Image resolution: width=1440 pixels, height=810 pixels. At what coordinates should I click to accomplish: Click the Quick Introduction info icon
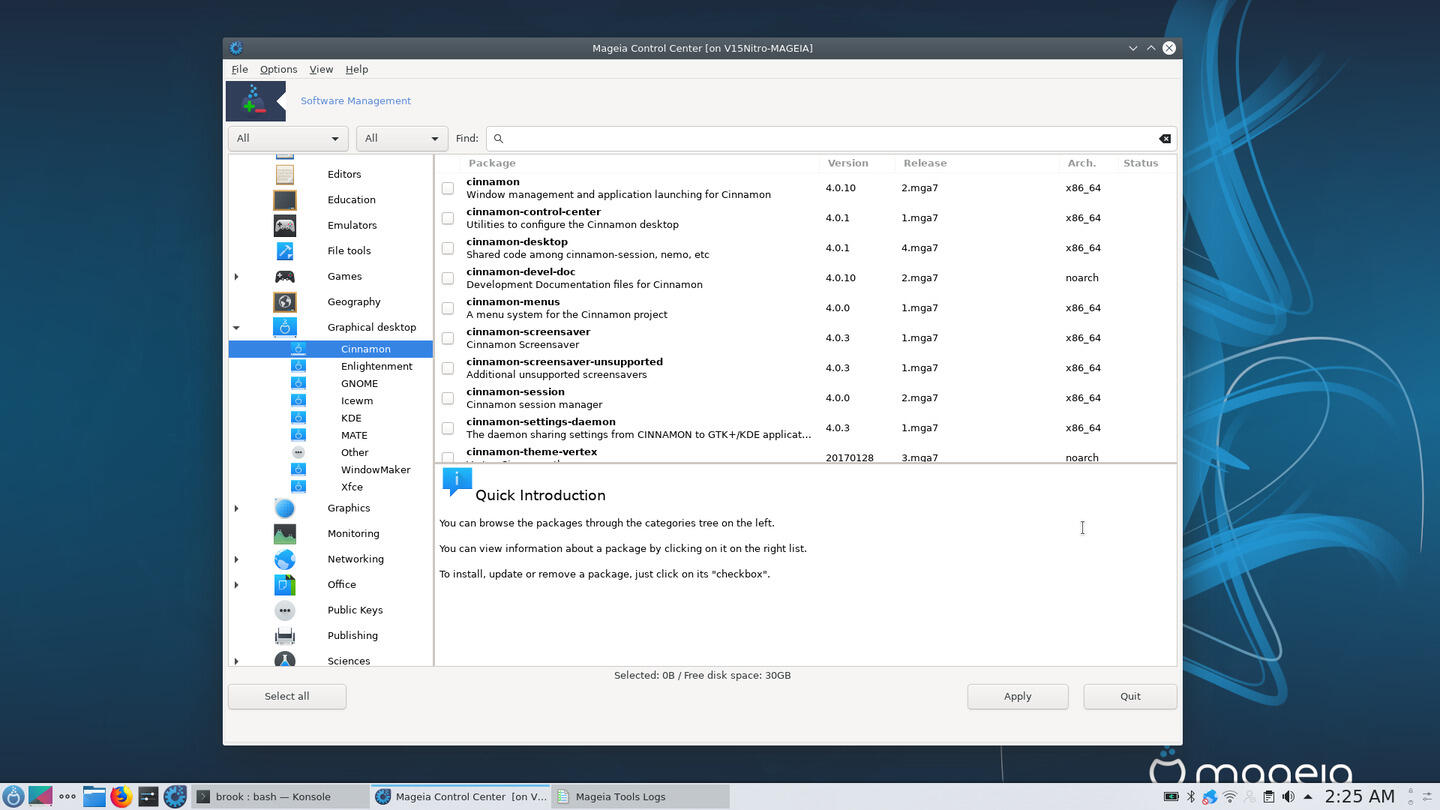[x=457, y=482]
